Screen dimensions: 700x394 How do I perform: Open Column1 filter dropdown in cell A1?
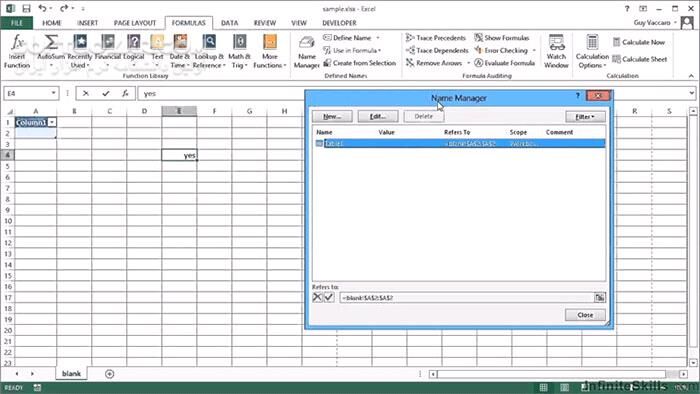(52, 122)
